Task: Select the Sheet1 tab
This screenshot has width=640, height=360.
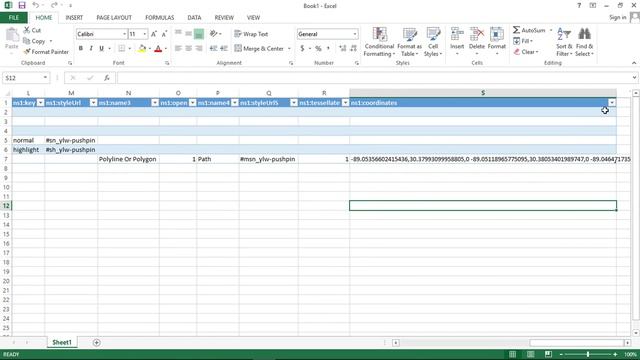Action: click(x=62, y=342)
